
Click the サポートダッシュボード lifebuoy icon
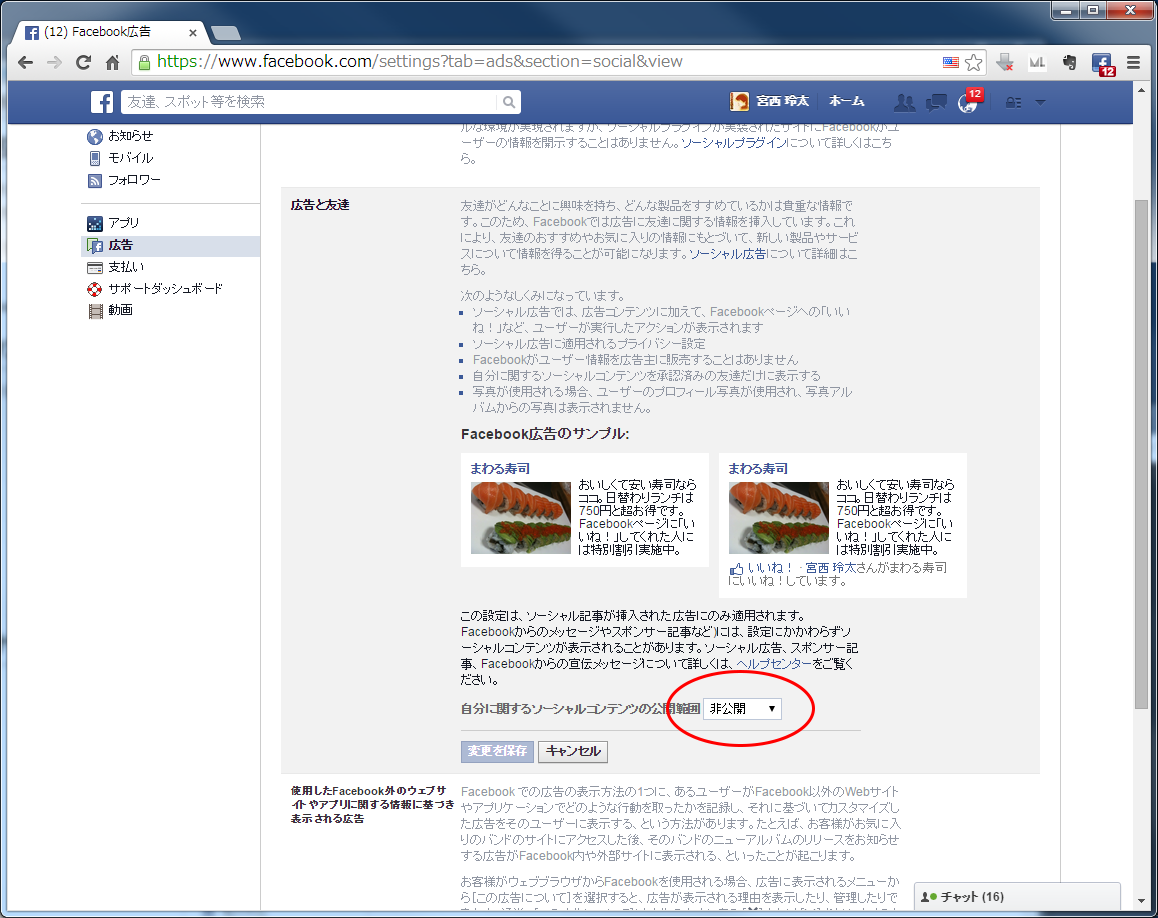point(95,289)
